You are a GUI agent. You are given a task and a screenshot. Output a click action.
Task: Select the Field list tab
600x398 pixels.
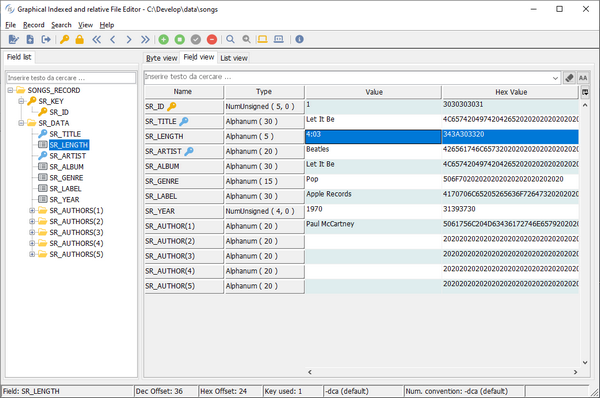point(19,57)
